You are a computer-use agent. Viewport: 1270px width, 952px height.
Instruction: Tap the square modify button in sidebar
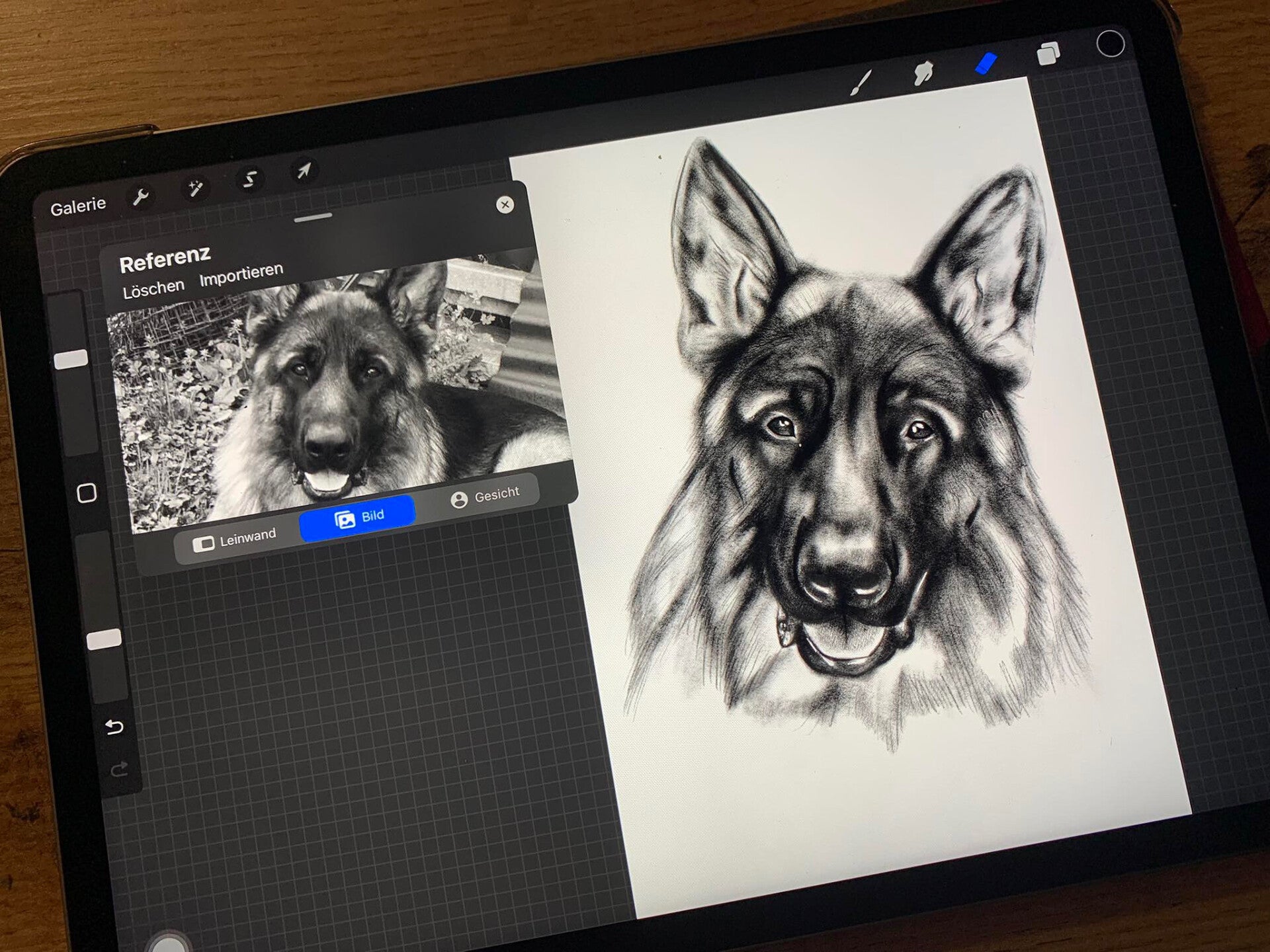tap(87, 493)
